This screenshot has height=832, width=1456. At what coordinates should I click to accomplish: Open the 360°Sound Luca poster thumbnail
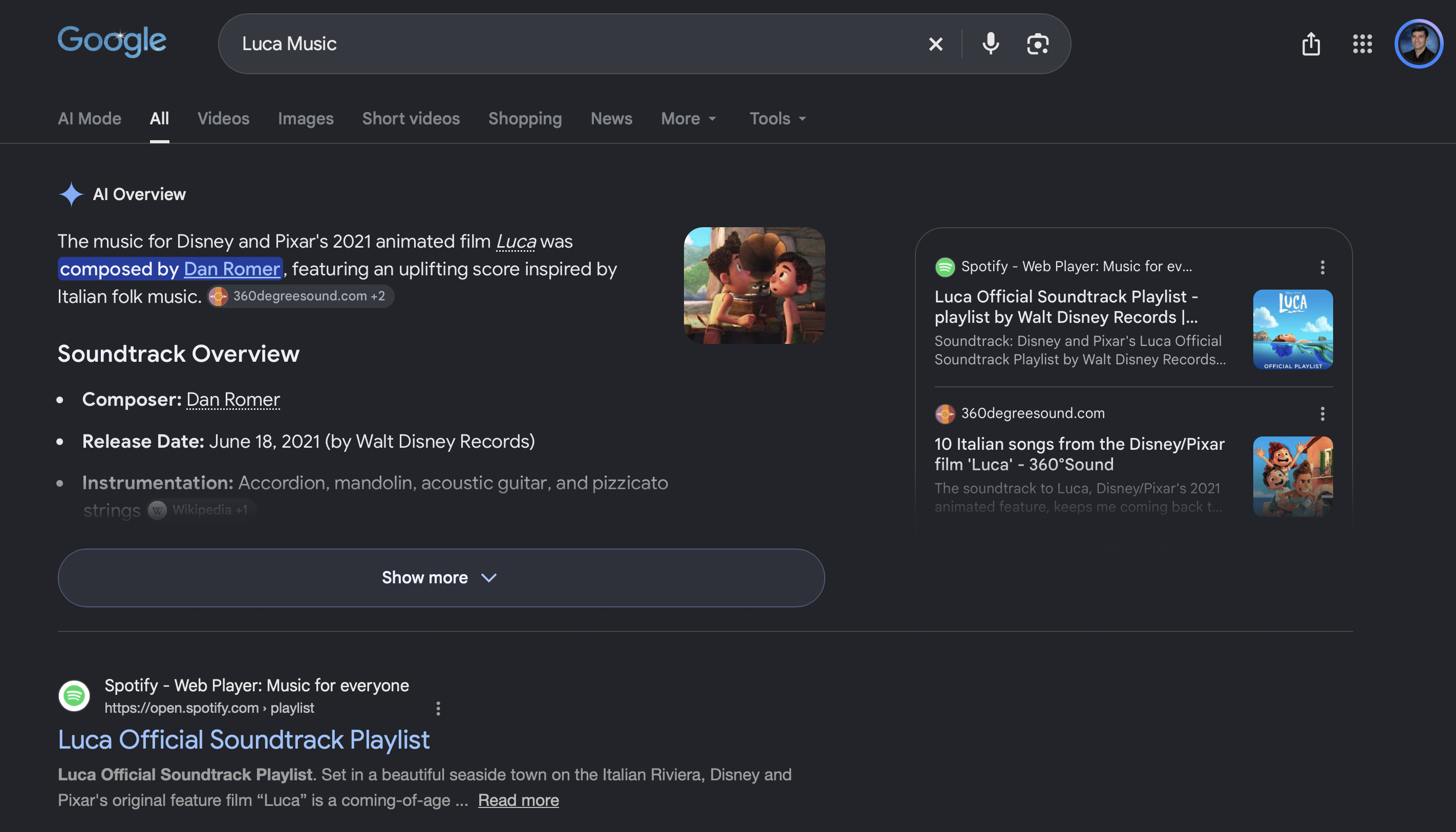click(1293, 476)
